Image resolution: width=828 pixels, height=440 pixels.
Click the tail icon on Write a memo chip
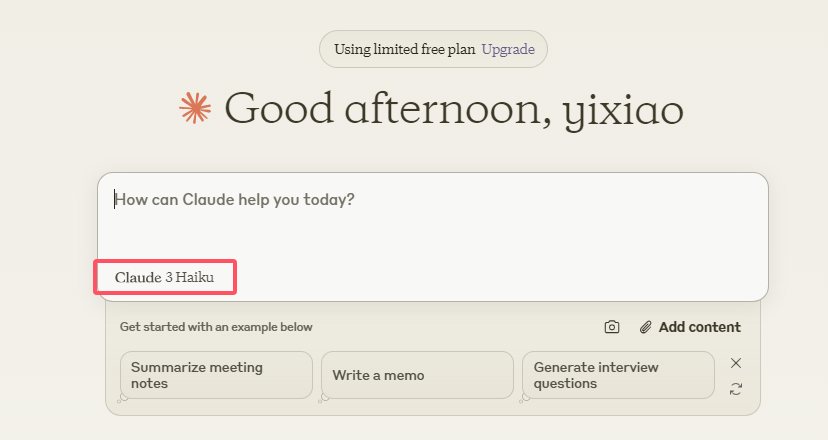tap(324, 398)
